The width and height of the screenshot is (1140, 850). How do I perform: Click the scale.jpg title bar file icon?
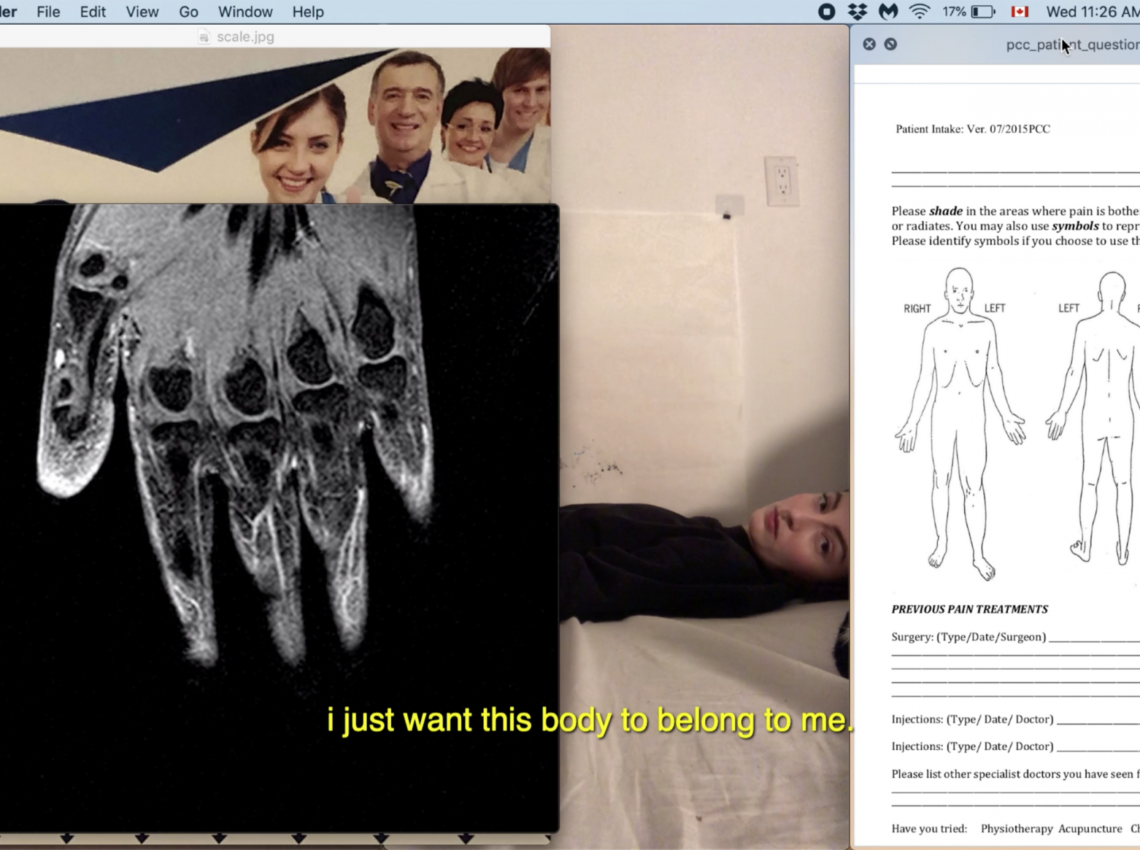(x=205, y=37)
